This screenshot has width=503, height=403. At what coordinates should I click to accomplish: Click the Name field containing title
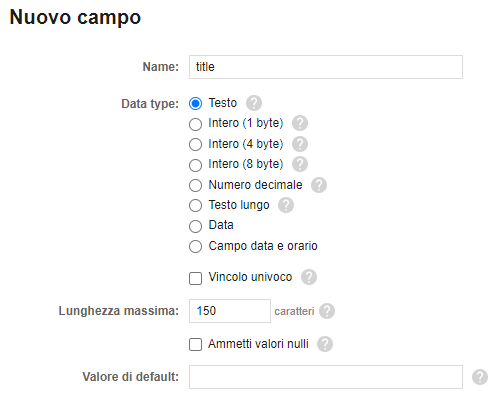(x=326, y=67)
